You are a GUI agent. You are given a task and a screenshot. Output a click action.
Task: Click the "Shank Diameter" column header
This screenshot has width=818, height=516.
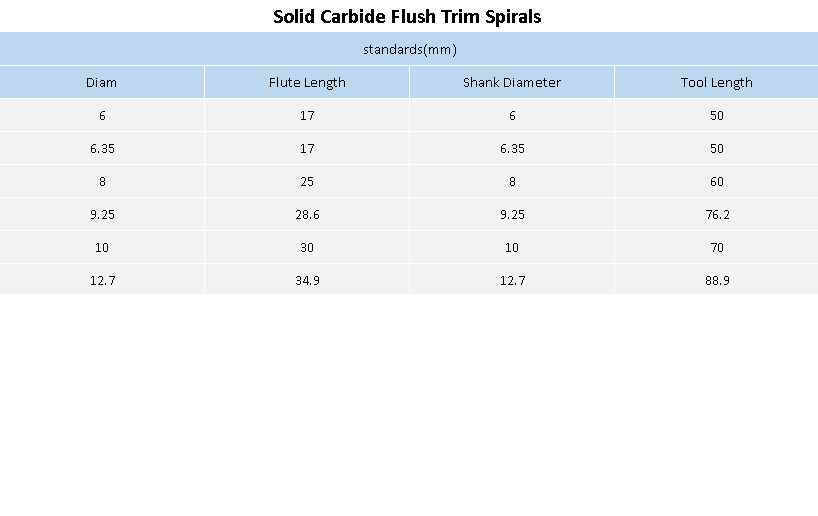tap(512, 82)
